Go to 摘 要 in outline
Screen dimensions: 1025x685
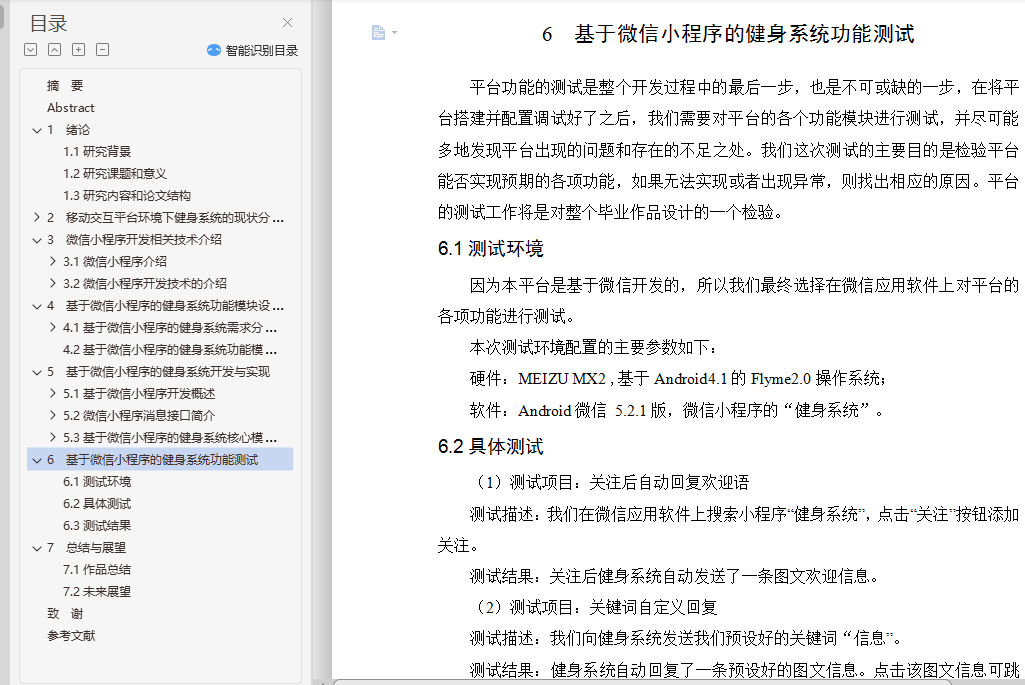point(65,86)
